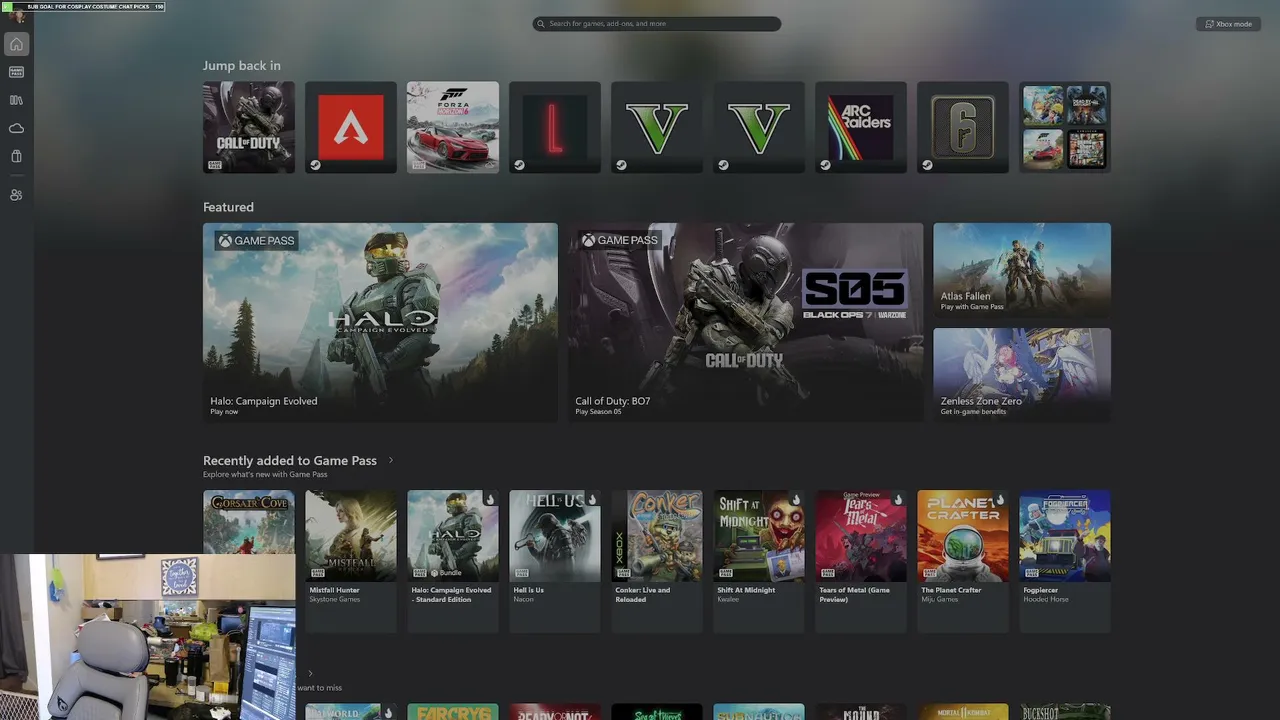The width and height of the screenshot is (1280, 720).
Task: Open the Mistfall Hunter game card
Action: click(x=351, y=561)
